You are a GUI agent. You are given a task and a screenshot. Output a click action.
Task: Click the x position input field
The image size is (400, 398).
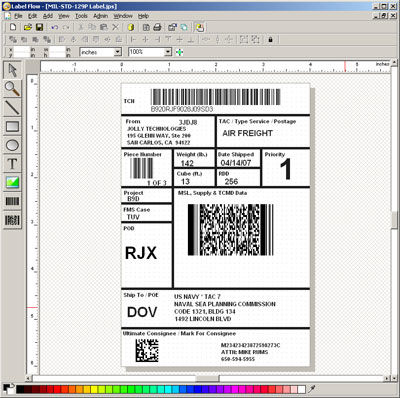(21, 50)
